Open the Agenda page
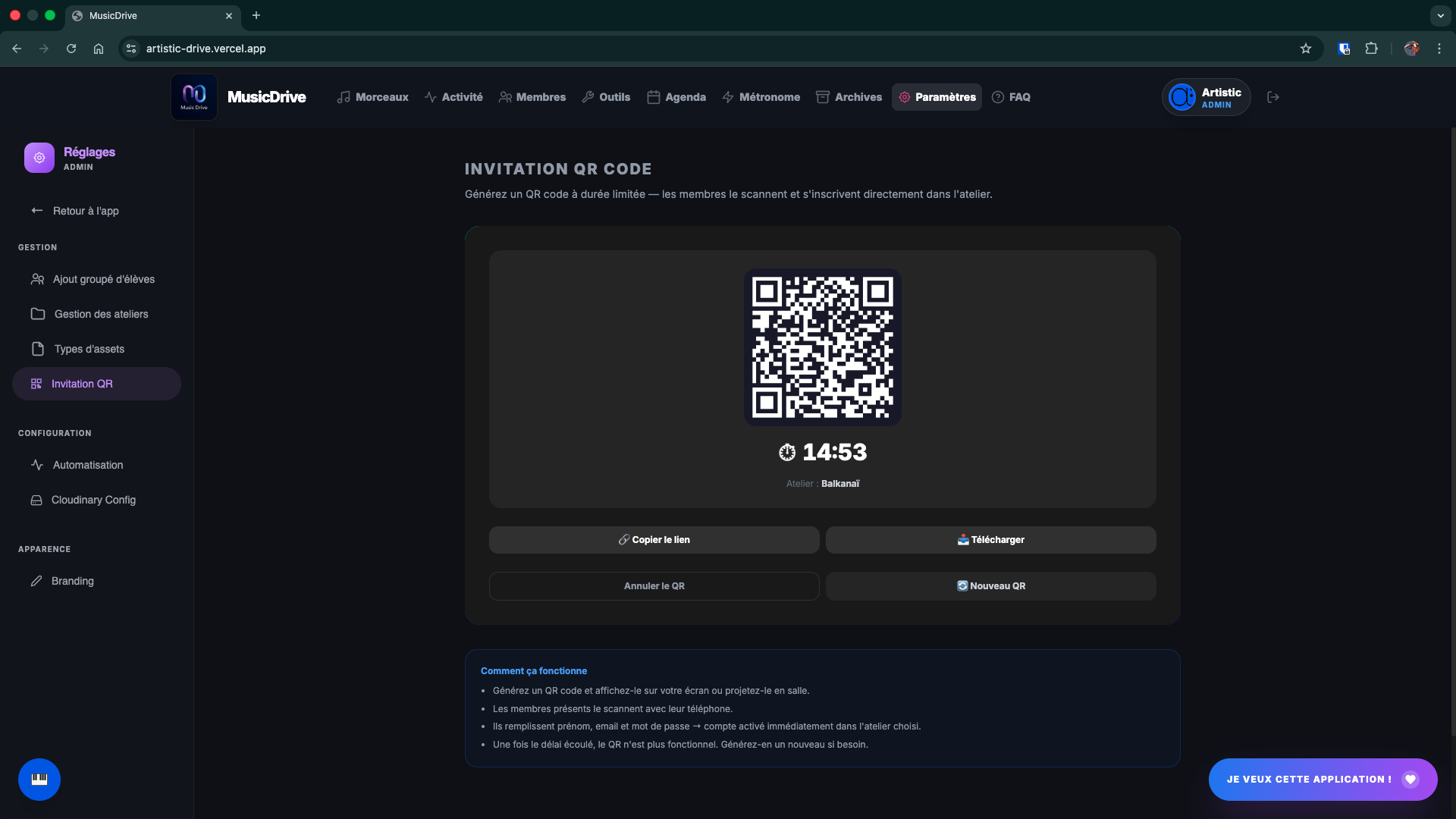Viewport: 1456px width, 819px height. click(x=676, y=97)
